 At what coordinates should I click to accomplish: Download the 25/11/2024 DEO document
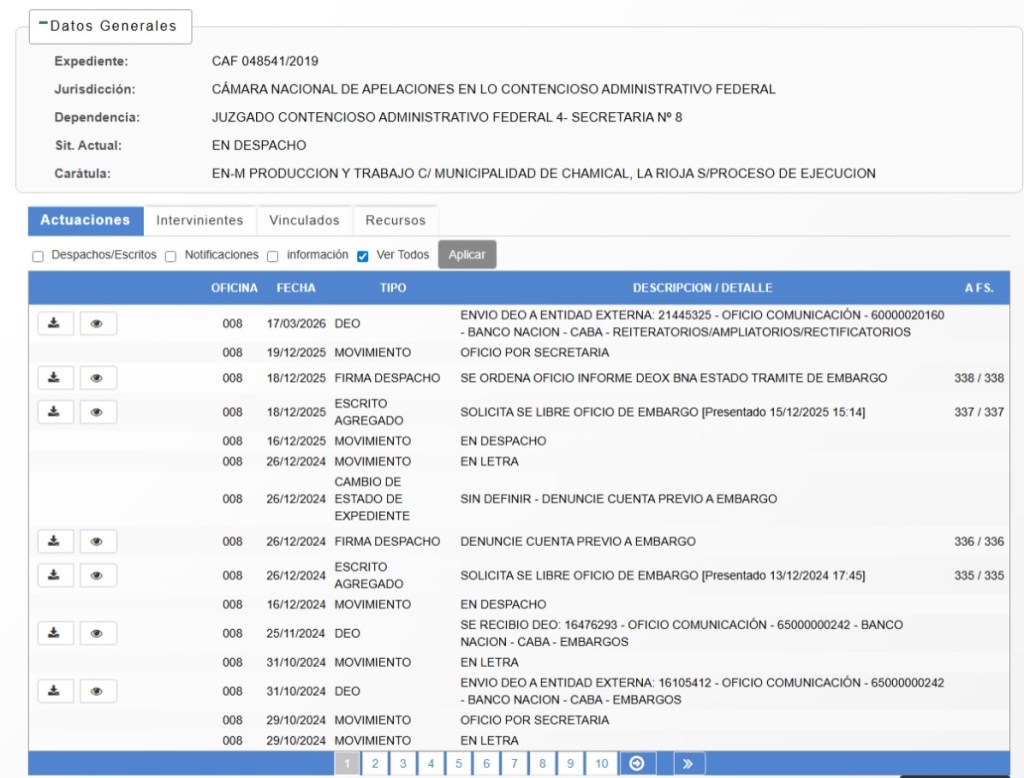coord(55,633)
